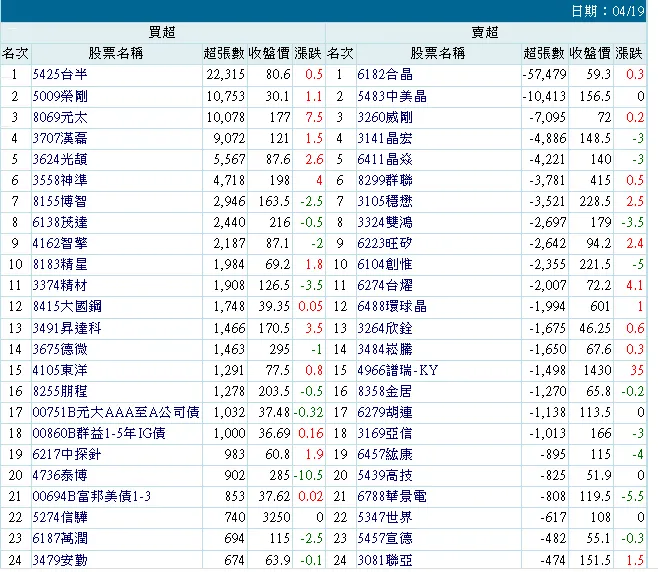This screenshot has width=658, height=572.
Task: Open sell-side stock 5483中美晶
Action: [392, 96]
